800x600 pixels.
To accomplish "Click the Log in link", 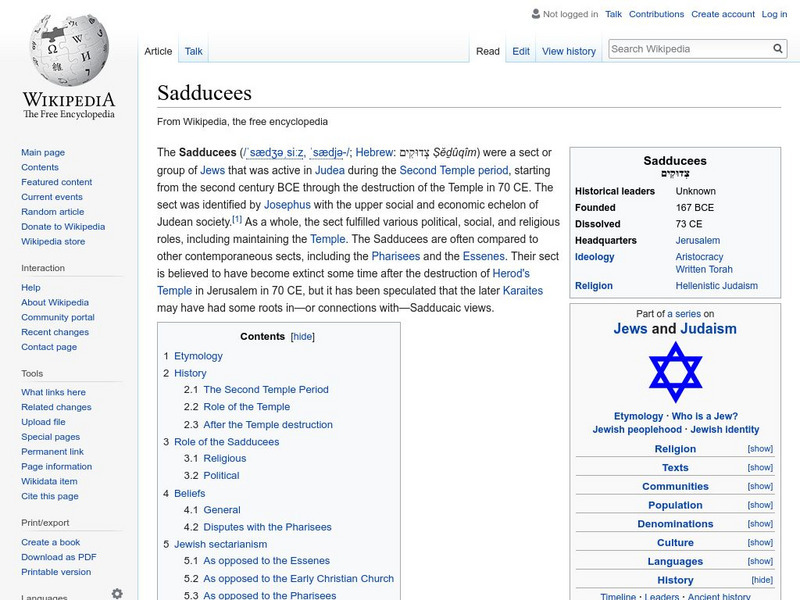I will pos(774,14).
